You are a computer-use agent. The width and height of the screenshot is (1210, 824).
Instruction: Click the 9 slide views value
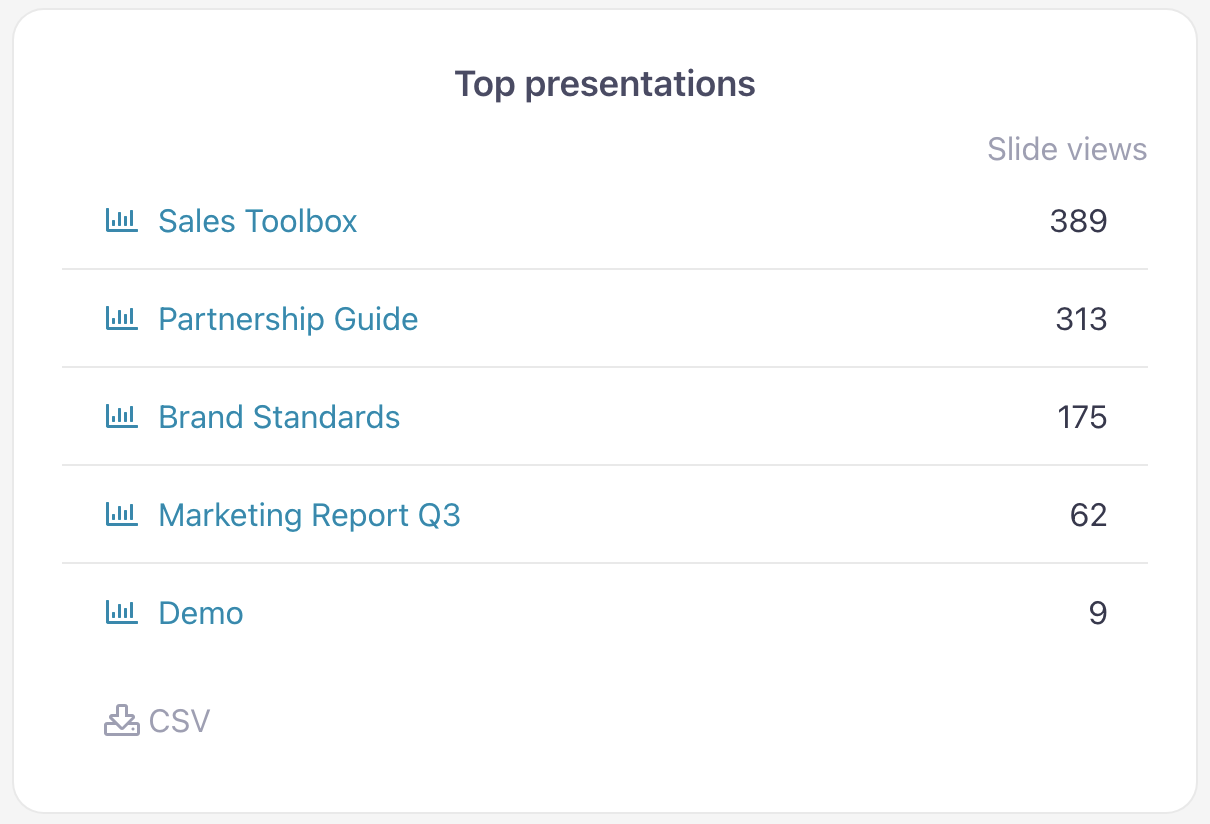pos(1097,613)
